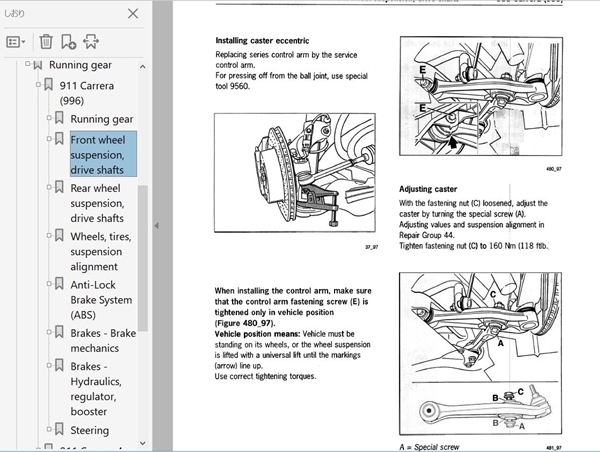Open the nested Running gear bookmark

click(x=102, y=119)
